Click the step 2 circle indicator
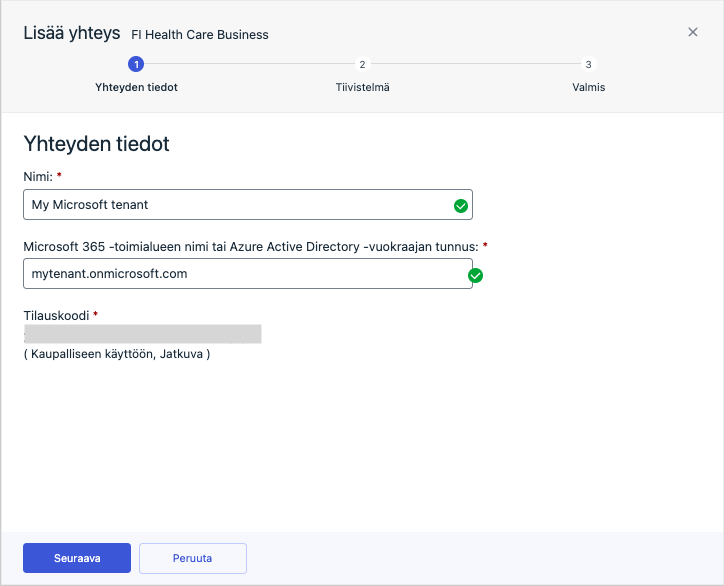The height and width of the screenshot is (586, 724). coord(362,64)
